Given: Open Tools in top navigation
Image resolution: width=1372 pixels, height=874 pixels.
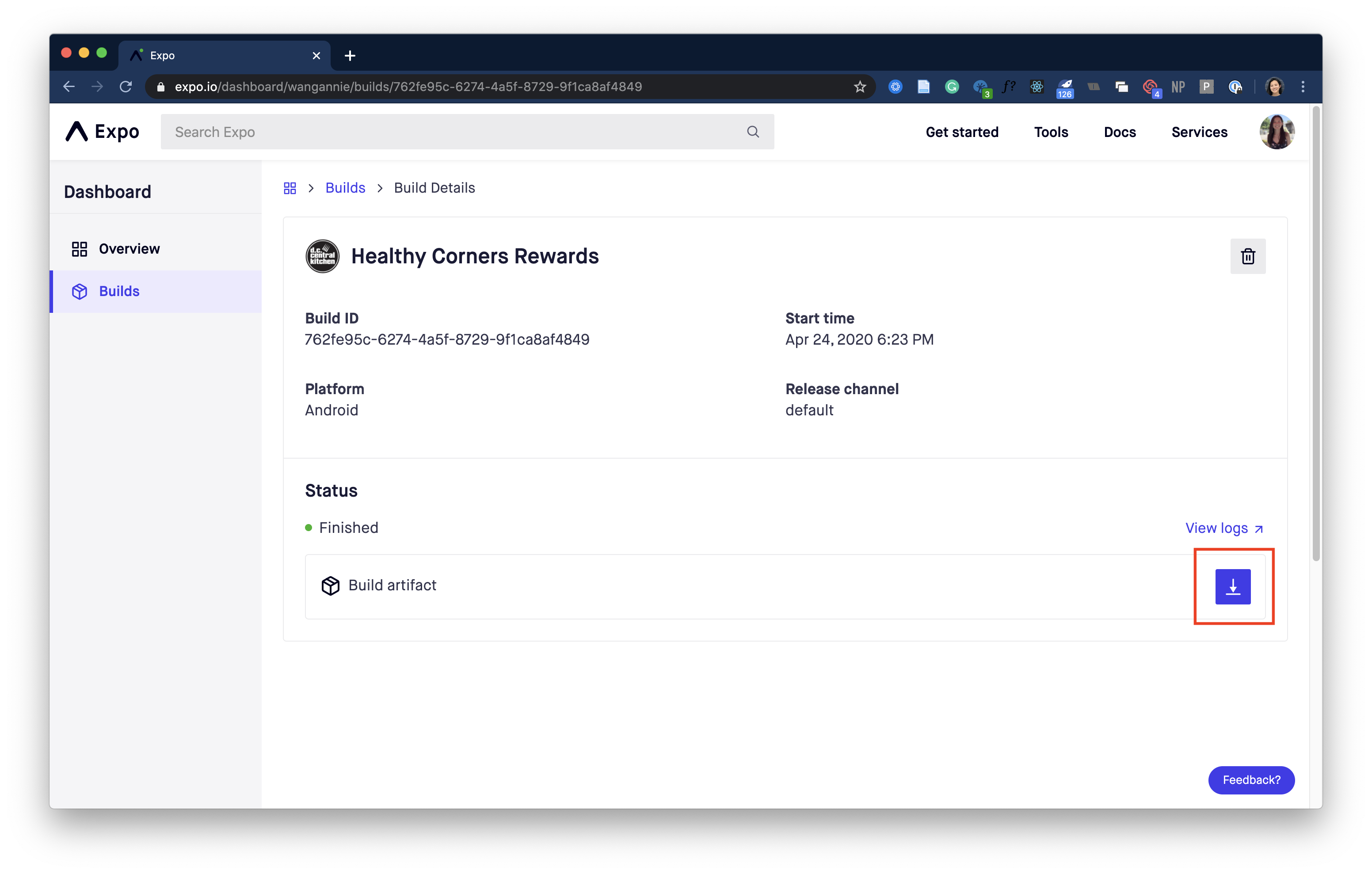Looking at the screenshot, I should pyautogui.click(x=1051, y=132).
